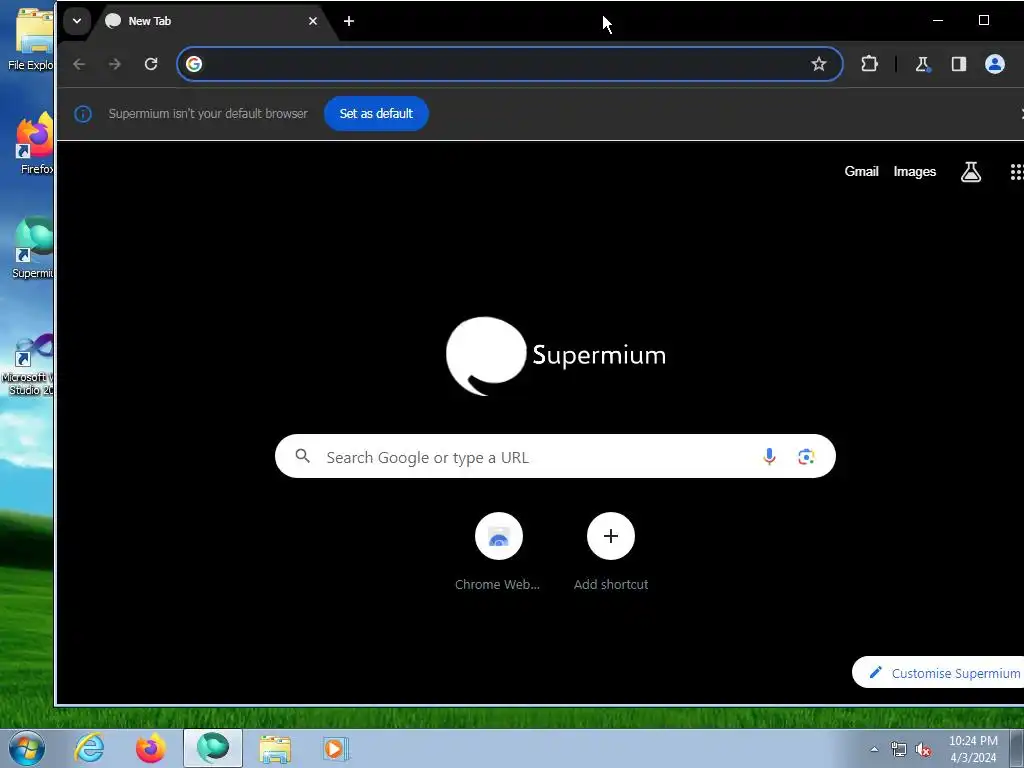This screenshot has width=1024, height=768.
Task: Launch Firefox from the taskbar
Action: pyautogui.click(x=150, y=748)
